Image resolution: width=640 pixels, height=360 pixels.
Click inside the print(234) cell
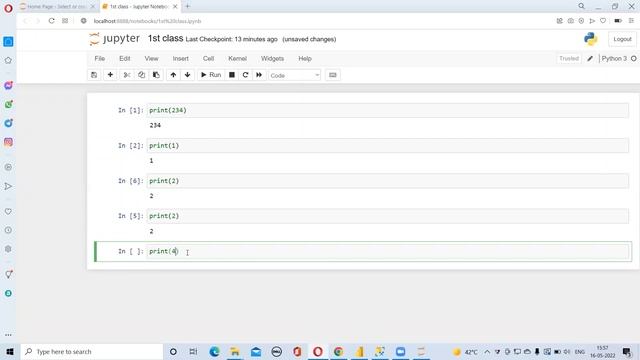[388, 110]
